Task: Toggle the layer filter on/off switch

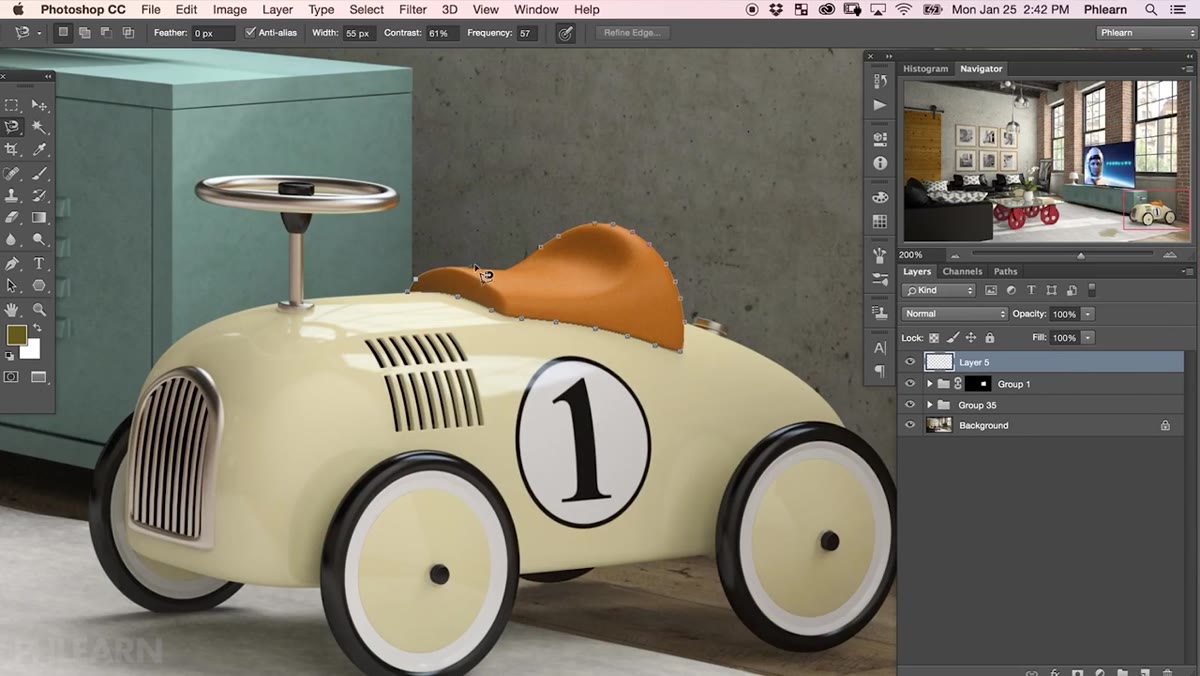Action: [1092, 290]
